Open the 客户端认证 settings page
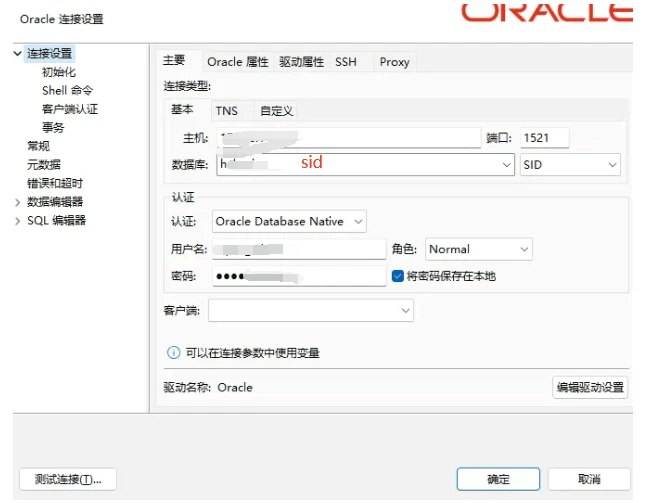The width and height of the screenshot is (658, 503). (70, 109)
